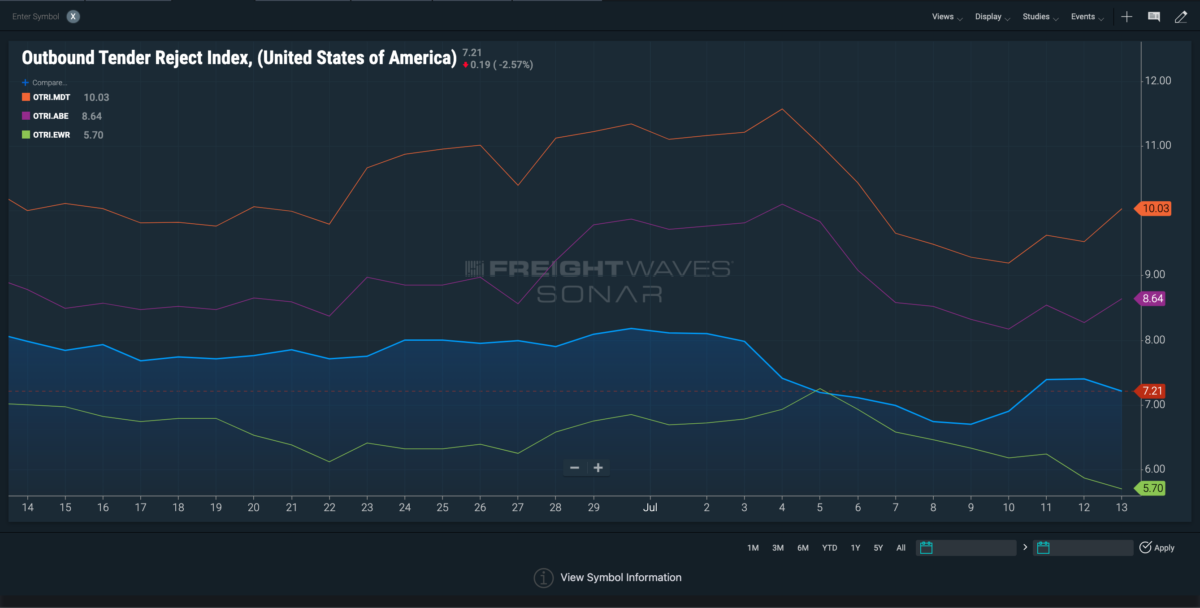Click the purple OTRI.ABE color swatch

point(25,116)
